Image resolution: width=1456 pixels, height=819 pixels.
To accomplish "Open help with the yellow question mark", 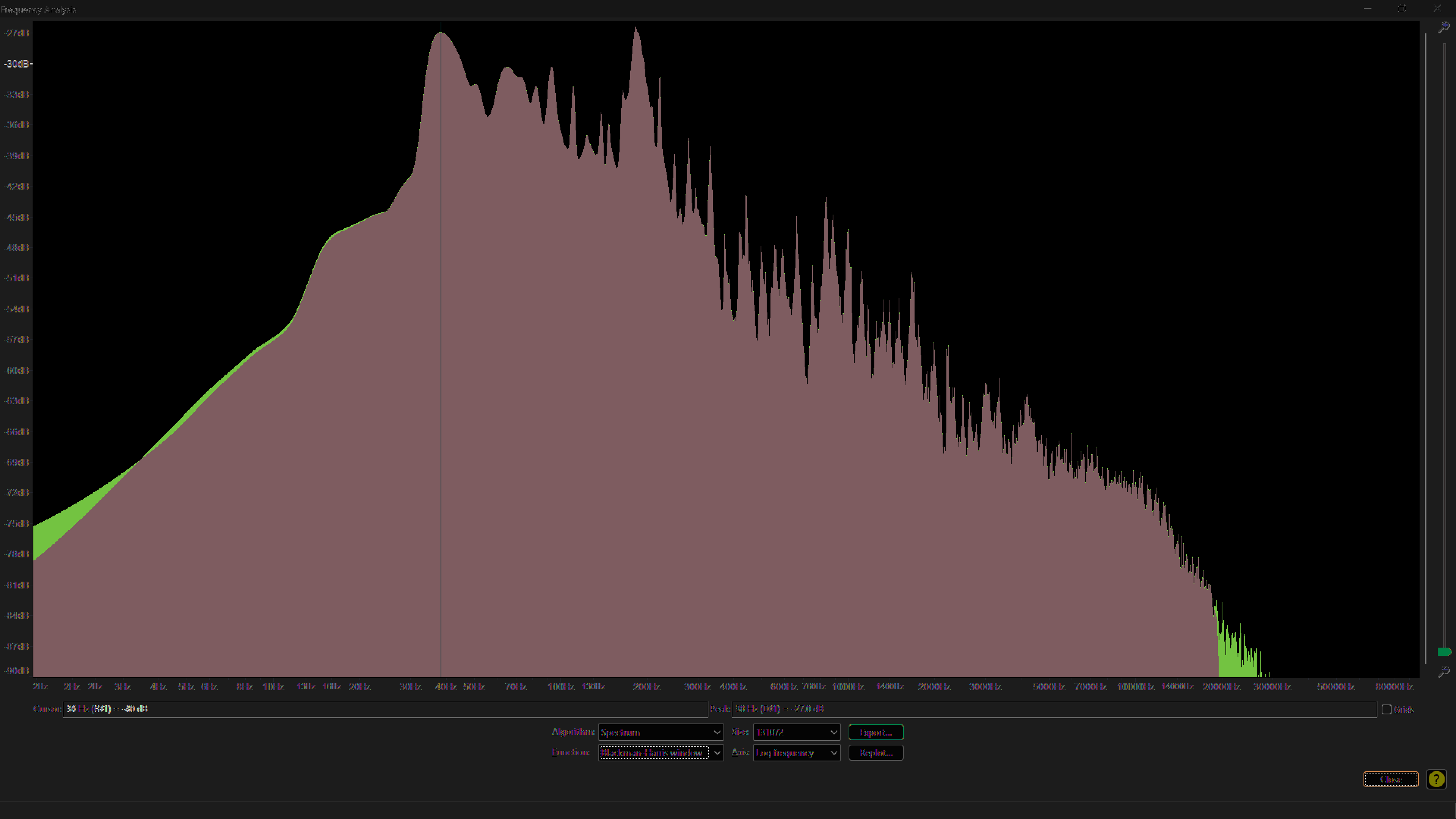I will coord(1436,780).
